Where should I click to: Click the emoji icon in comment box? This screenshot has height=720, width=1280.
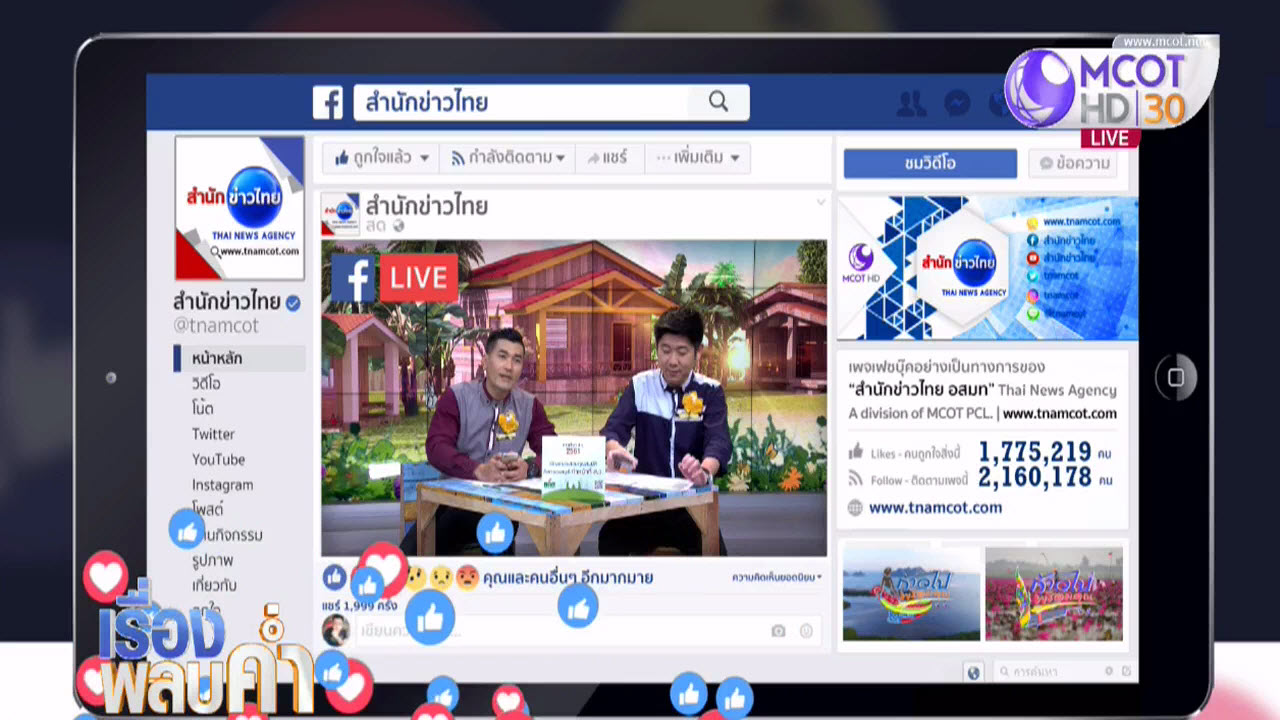point(806,630)
